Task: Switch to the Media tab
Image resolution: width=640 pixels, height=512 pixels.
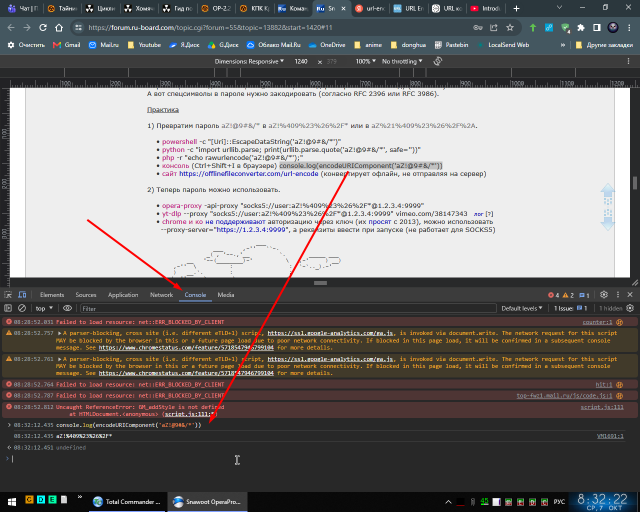Action: coord(226,295)
